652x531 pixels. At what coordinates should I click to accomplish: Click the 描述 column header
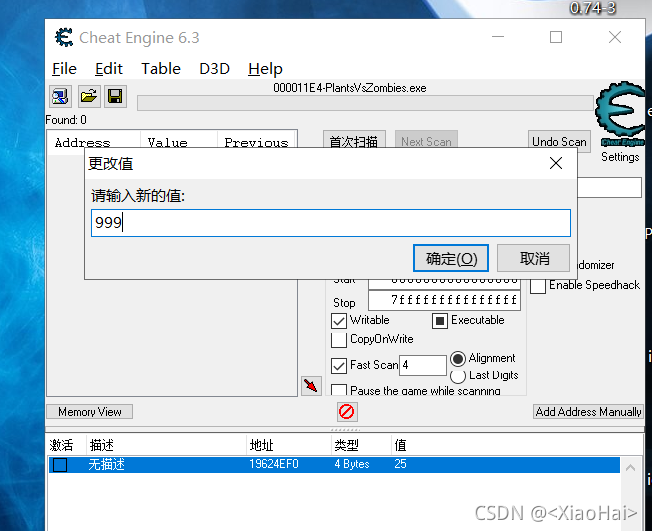pyautogui.click(x=166, y=445)
